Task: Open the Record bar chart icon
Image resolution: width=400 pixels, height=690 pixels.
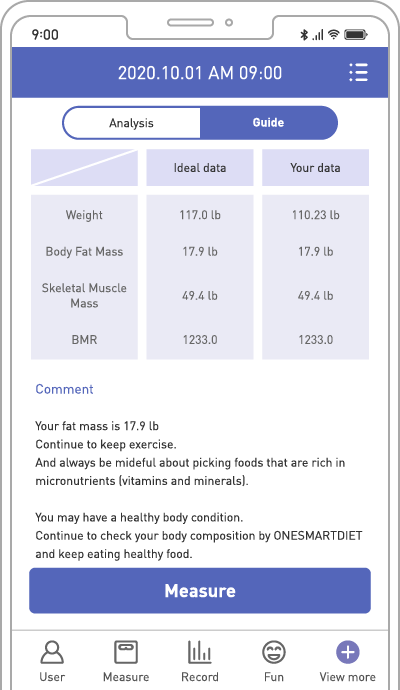Action: [200, 652]
